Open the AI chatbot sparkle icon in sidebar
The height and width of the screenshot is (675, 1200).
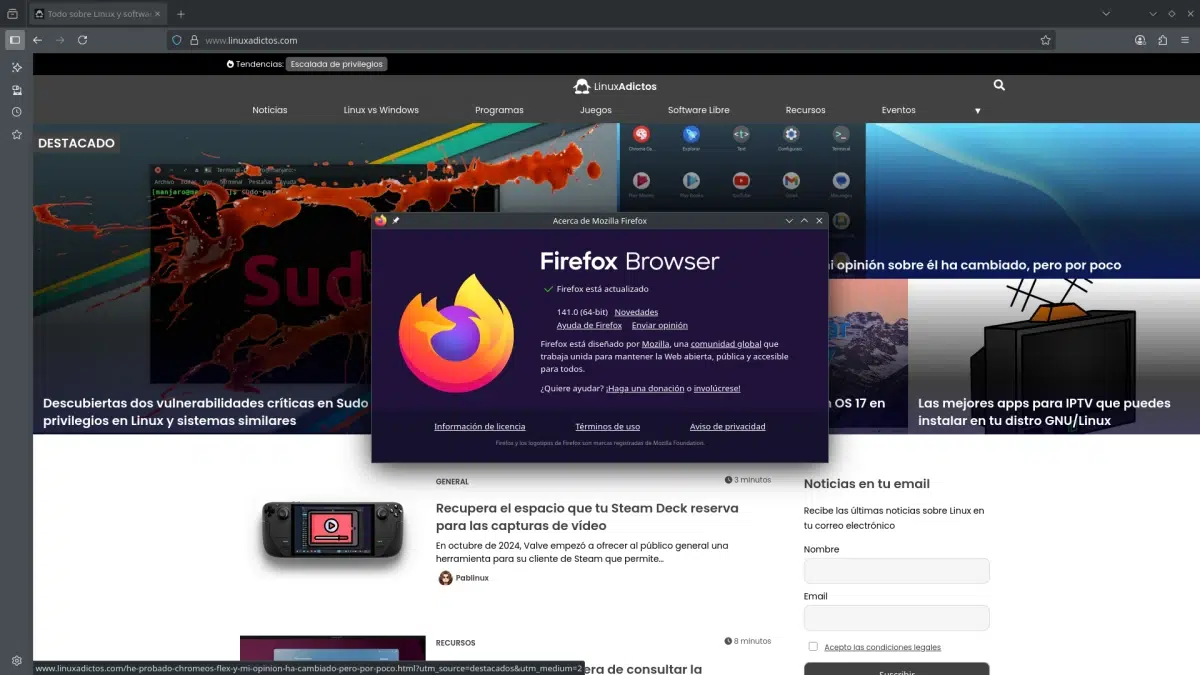[16, 67]
